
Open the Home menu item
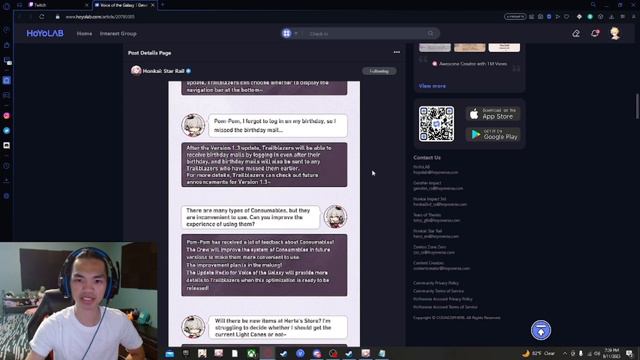[x=84, y=33]
